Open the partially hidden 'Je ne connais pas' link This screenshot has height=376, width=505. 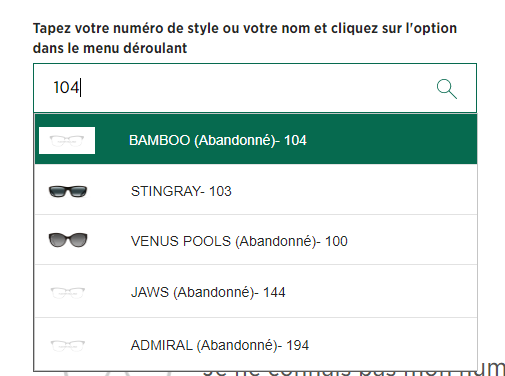coord(353,371)
